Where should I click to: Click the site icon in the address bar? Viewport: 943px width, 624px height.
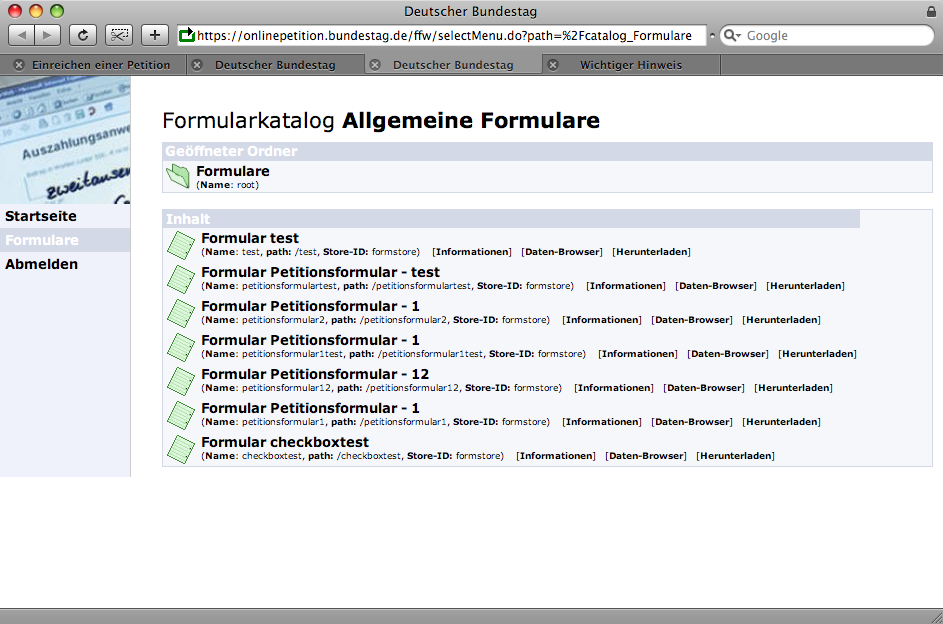pyautogui.click(x=187, y=35)
